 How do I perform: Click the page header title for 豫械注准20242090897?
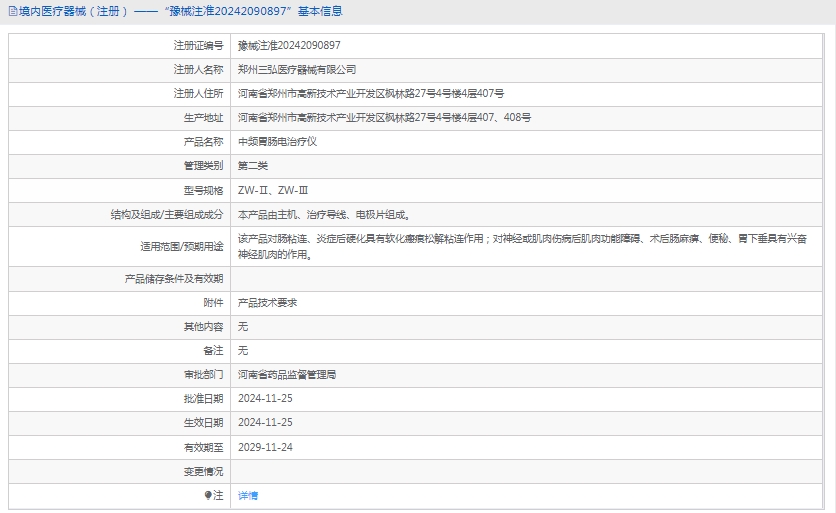(180, 12)
